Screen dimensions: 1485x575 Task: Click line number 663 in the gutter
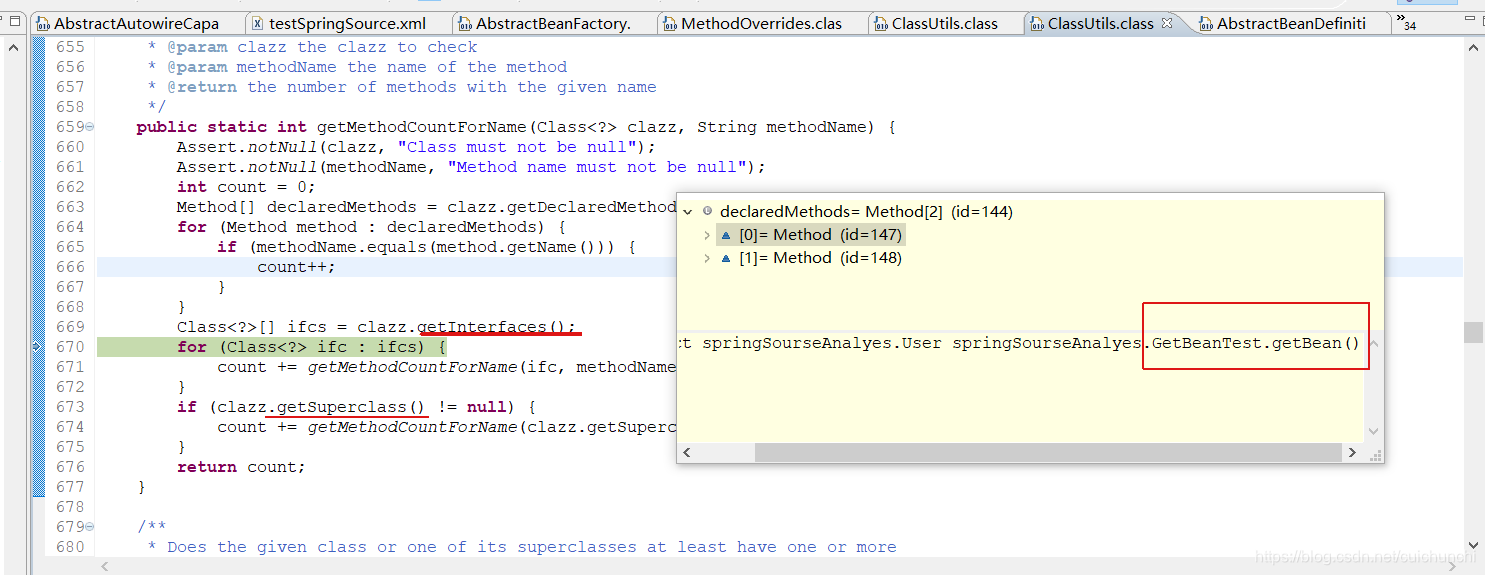(70, 207)
